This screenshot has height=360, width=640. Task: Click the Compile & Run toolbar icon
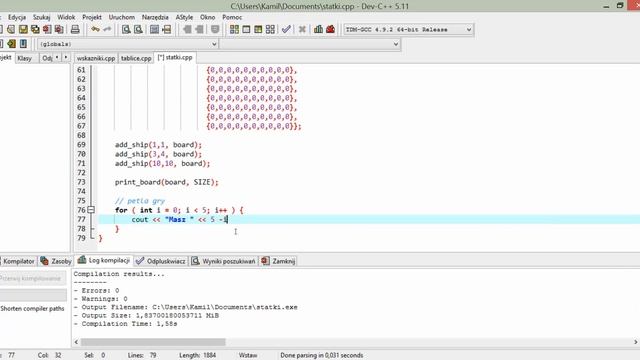click(258, 29)
